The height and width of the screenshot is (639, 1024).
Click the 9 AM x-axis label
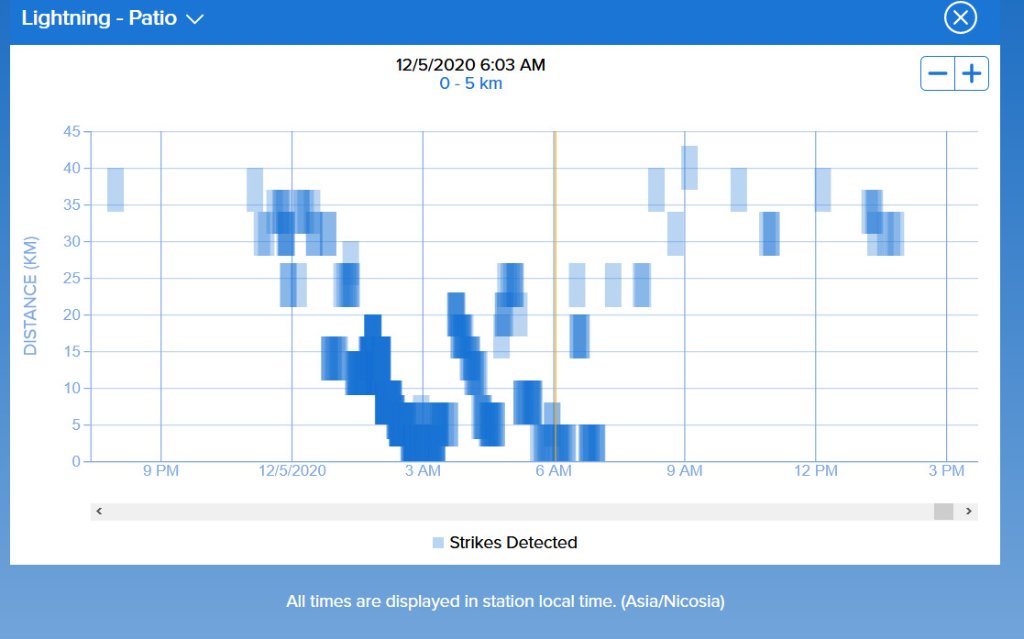tap(684, 471)
